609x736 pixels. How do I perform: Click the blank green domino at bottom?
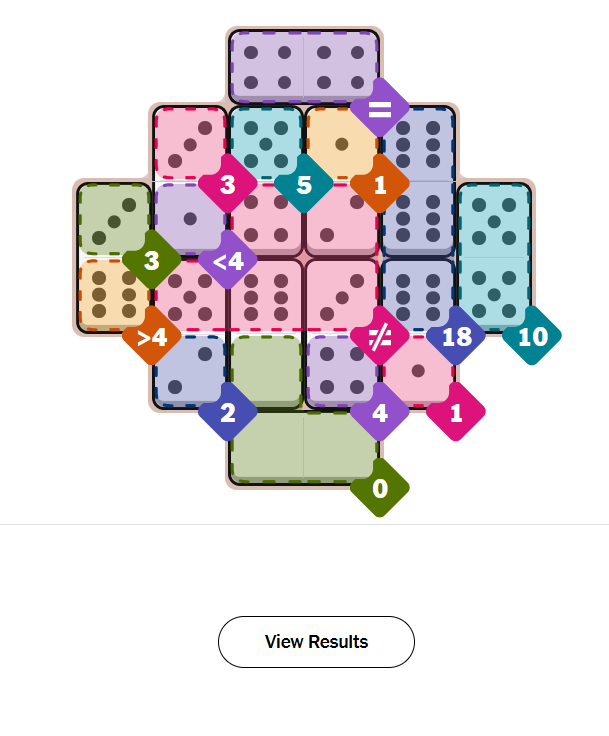[x=304, y=448]
